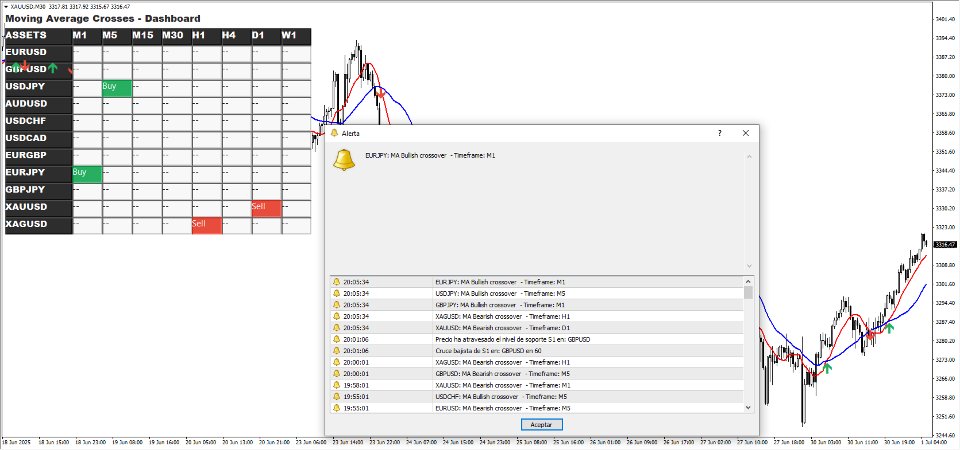The height and width of the screenshot is (450, 960).
Task: Click the bell icon of the 20:00:01 XAGUSD H1 row
Action: click(336, 362)
